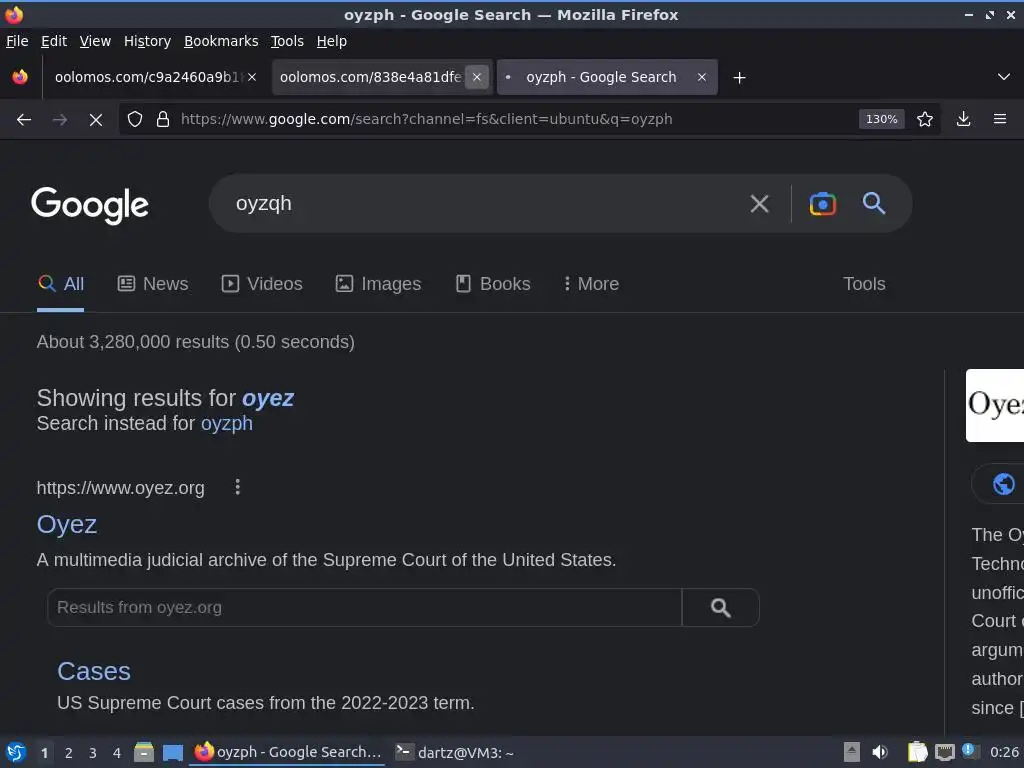
Task: Show desktop from the taskbar icon
Action: [x=172, y=753]
